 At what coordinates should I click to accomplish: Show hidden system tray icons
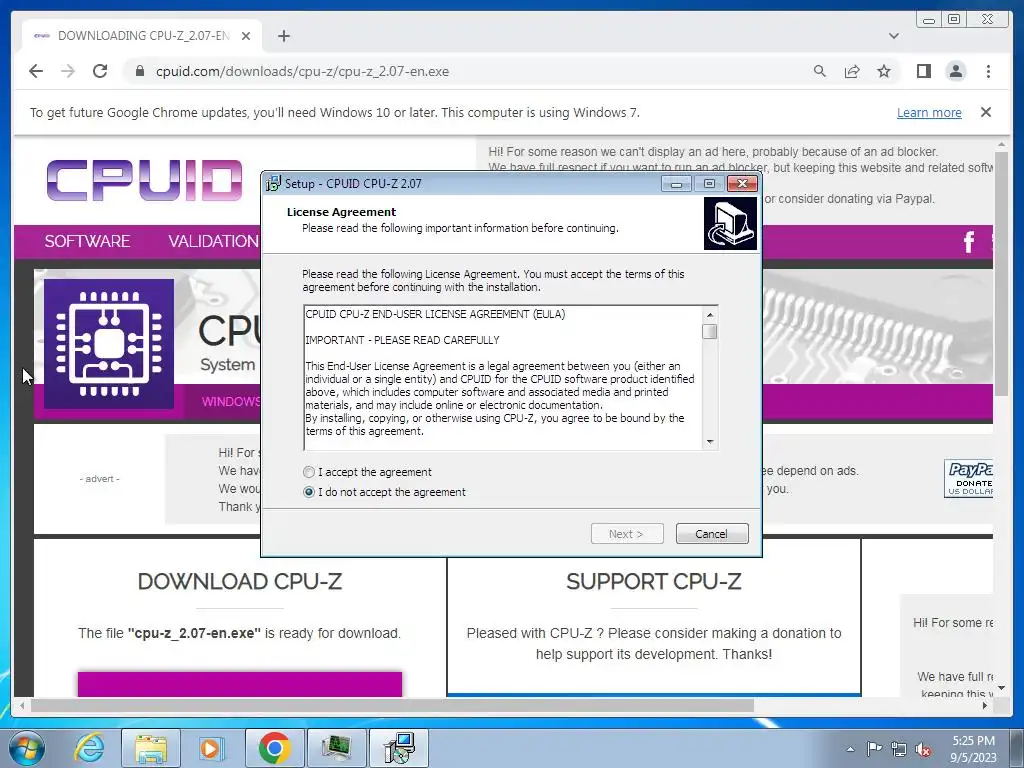tap(850, 749)
